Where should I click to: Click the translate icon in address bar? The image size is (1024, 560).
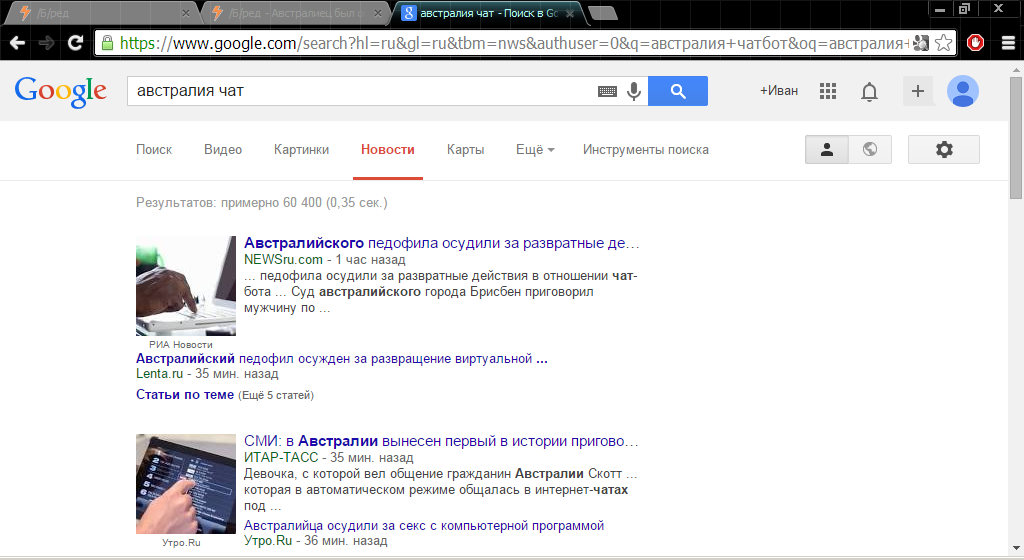click(x=921, y=43)
